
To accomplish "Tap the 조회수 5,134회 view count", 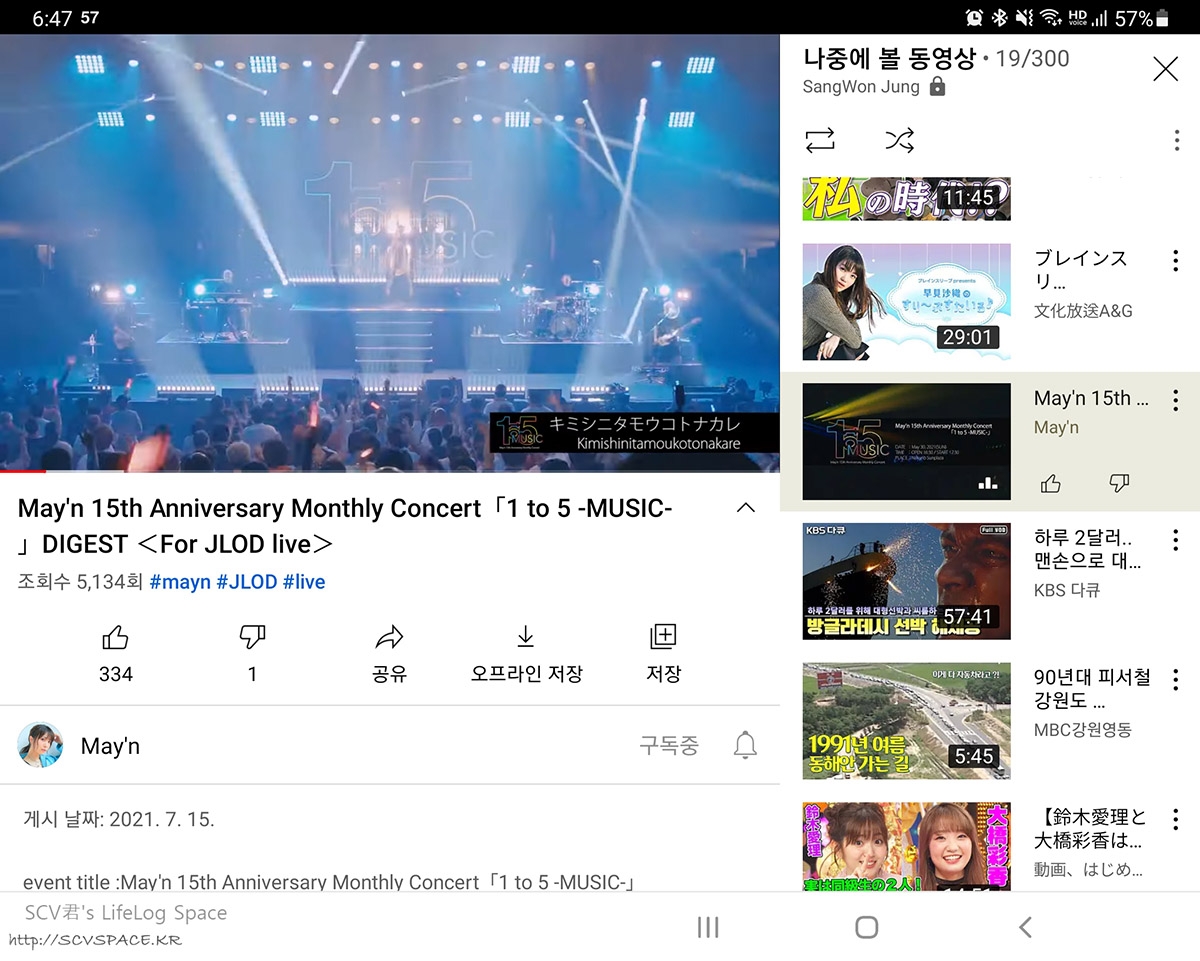I will tap(80, 582).
